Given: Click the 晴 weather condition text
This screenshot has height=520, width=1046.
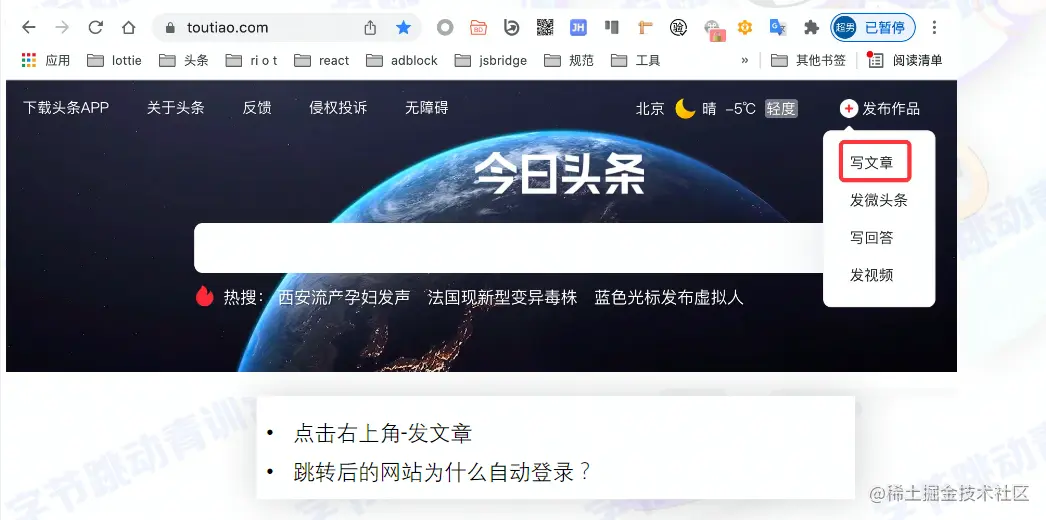Looking at the screenshot, I should (x=709, y=109).
